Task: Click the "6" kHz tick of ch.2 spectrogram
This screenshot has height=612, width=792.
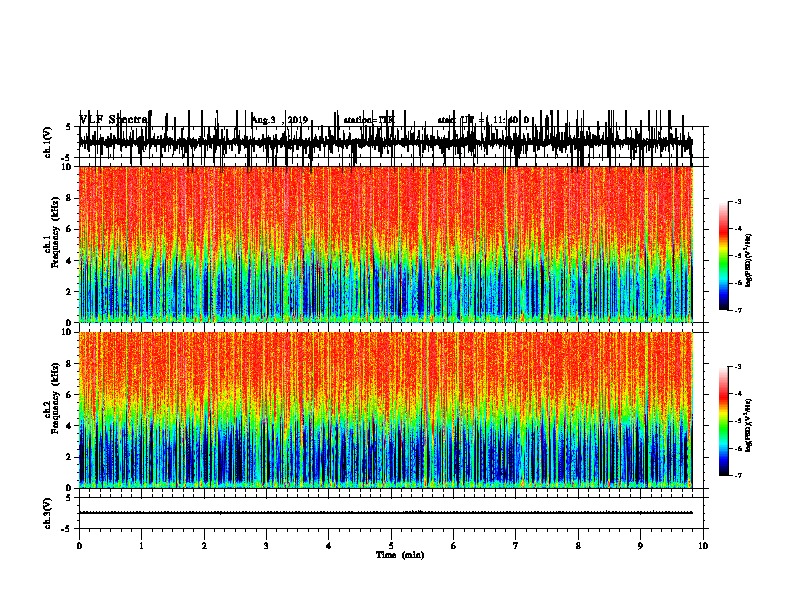Action: [x=69, y=395]
